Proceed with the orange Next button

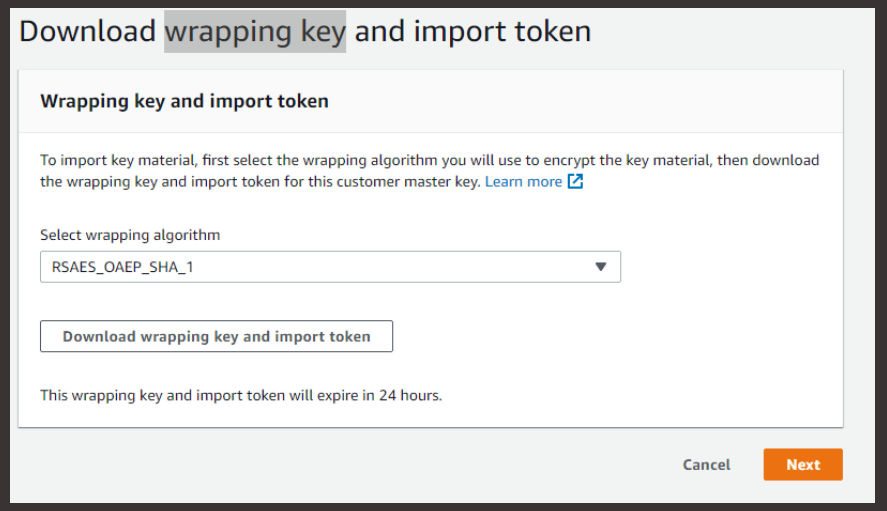pyautogui.click(x=802, y=465)
